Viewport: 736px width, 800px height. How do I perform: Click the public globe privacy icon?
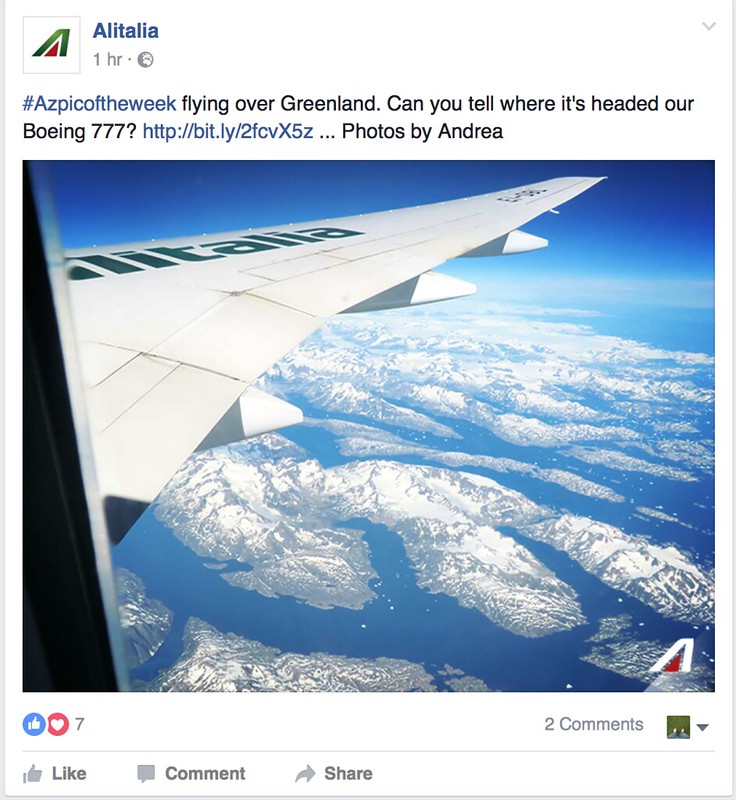pos(145,60)
